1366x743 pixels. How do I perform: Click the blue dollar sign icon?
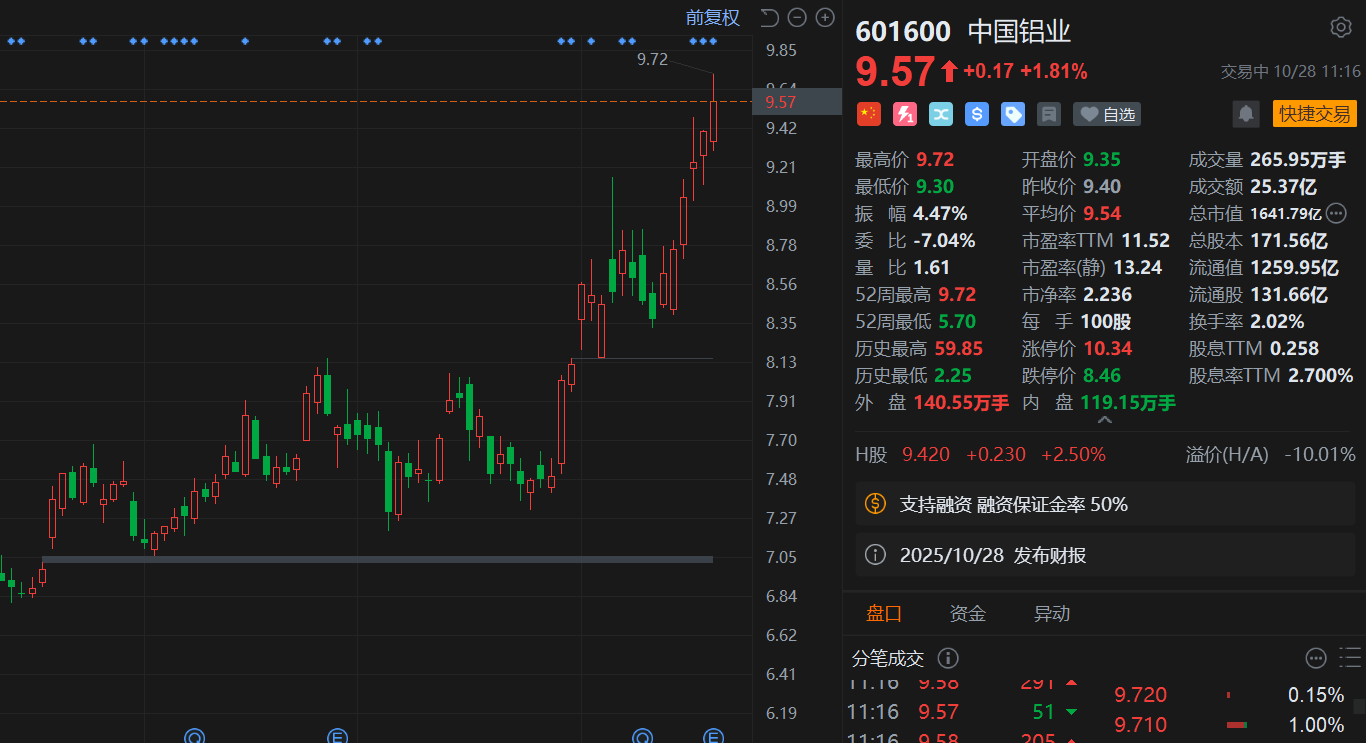977,114
